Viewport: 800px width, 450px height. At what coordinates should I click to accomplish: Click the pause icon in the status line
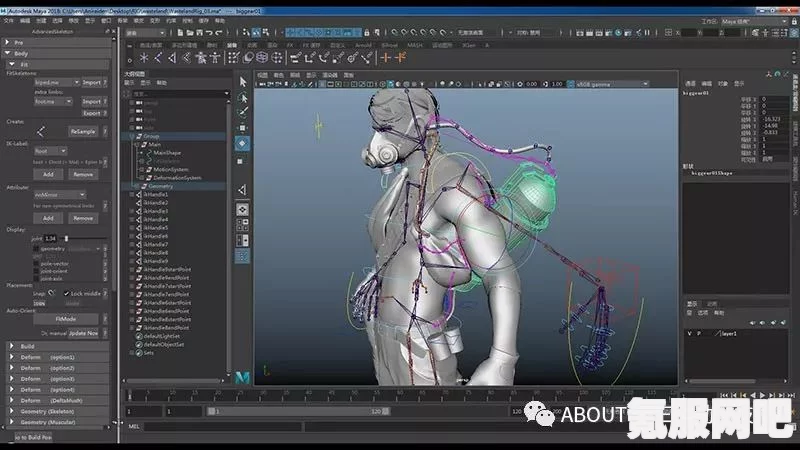point(647,33)
